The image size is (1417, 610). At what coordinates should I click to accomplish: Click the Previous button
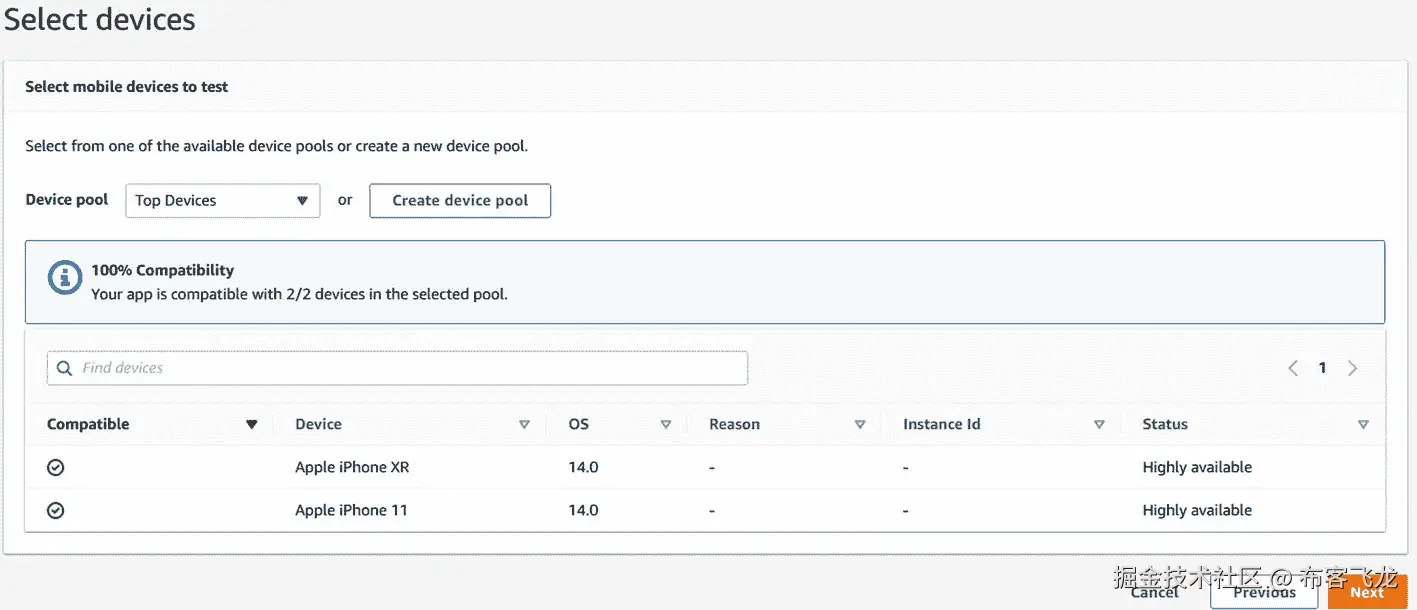coord(1264,592)
